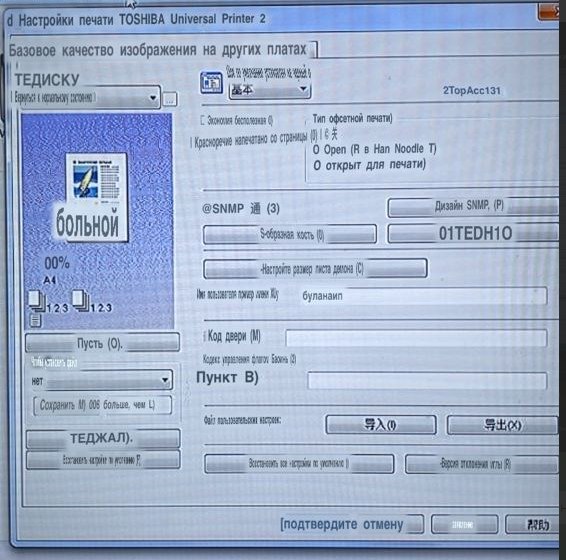Click the restore defaults button under ТЕДЖАЛ)
The width and height of the screenshot is (566, 560).
103,460
